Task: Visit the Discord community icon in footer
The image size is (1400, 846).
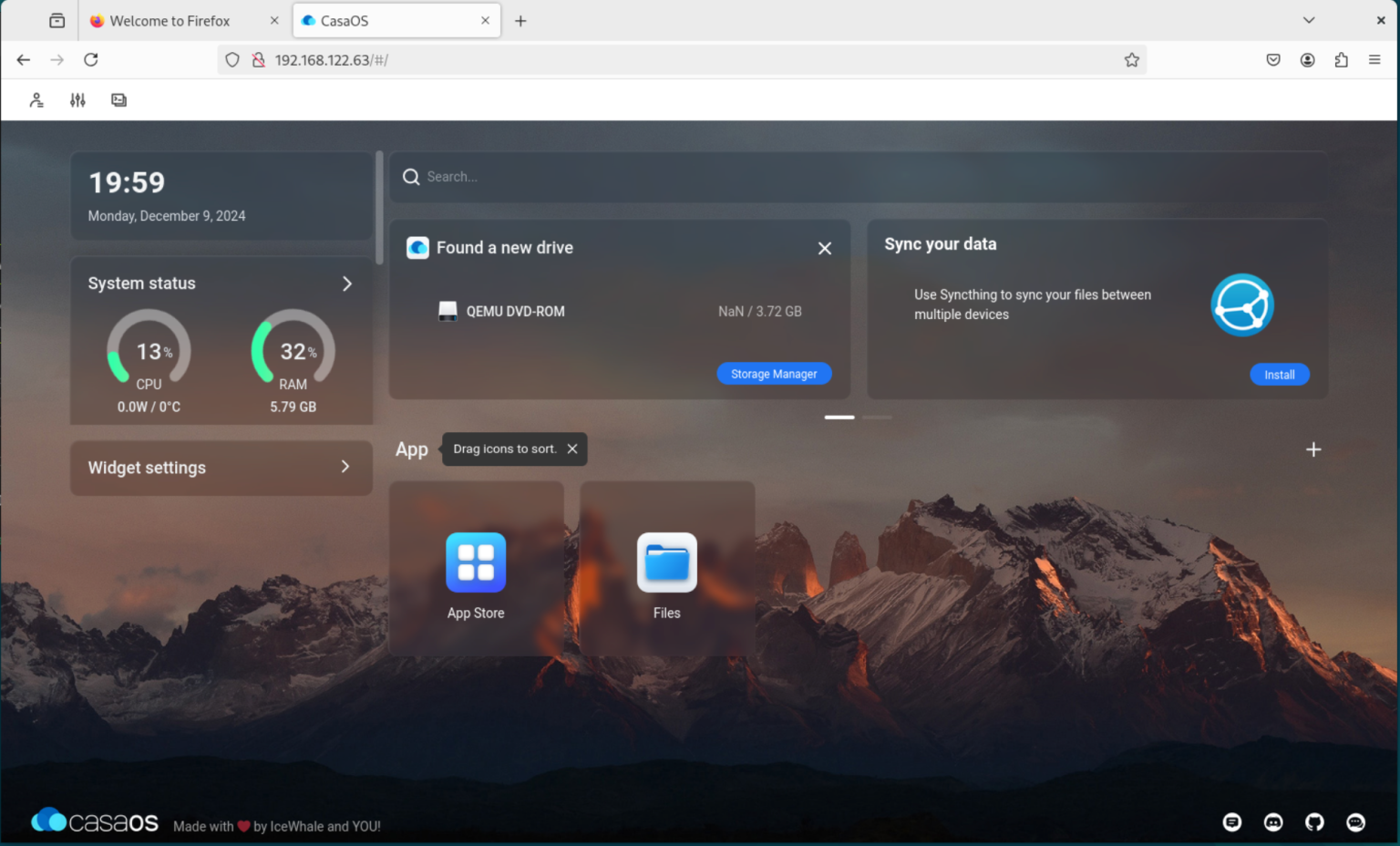Action: pyautogui.click(x=1273, y=821)
